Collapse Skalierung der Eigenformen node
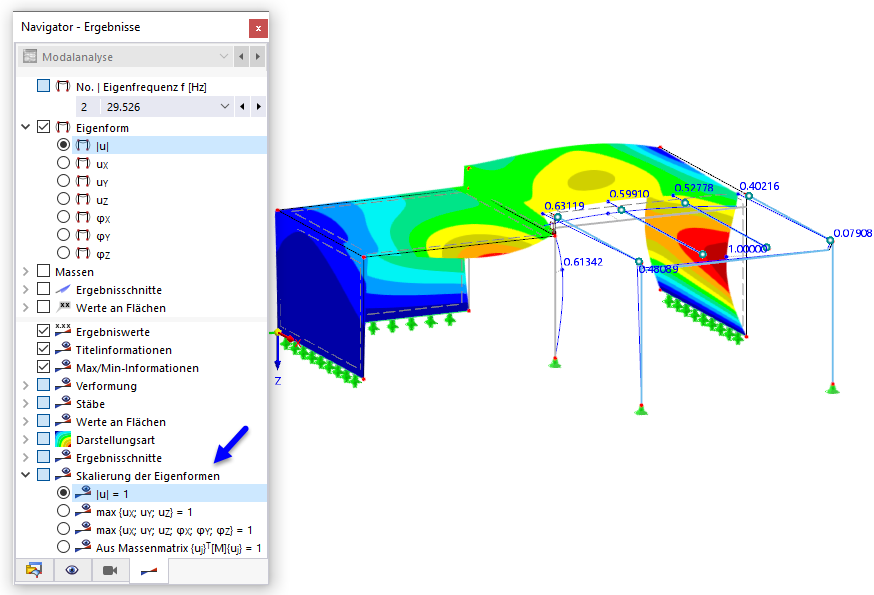 pos(26,475)
